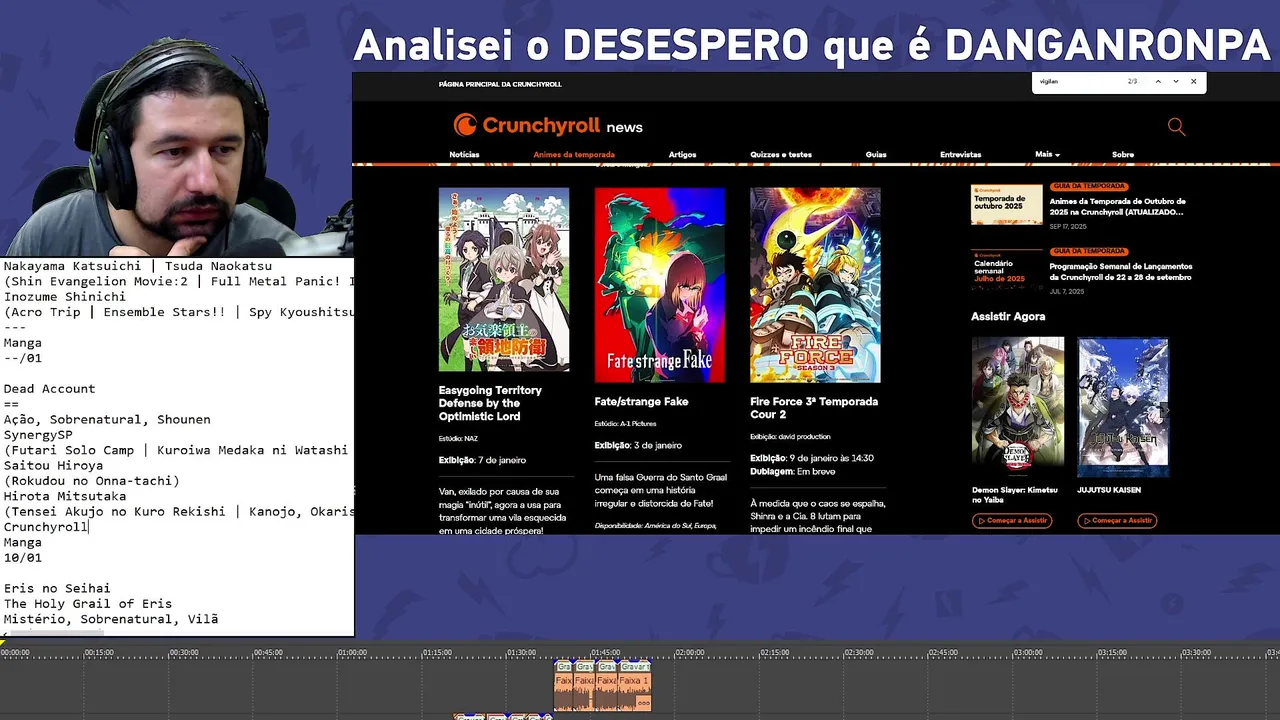Screen dimensions: 1280x720
Task: Click 'Inozume Shinichi' line in notepad
Action: click(x=65, y=297)
